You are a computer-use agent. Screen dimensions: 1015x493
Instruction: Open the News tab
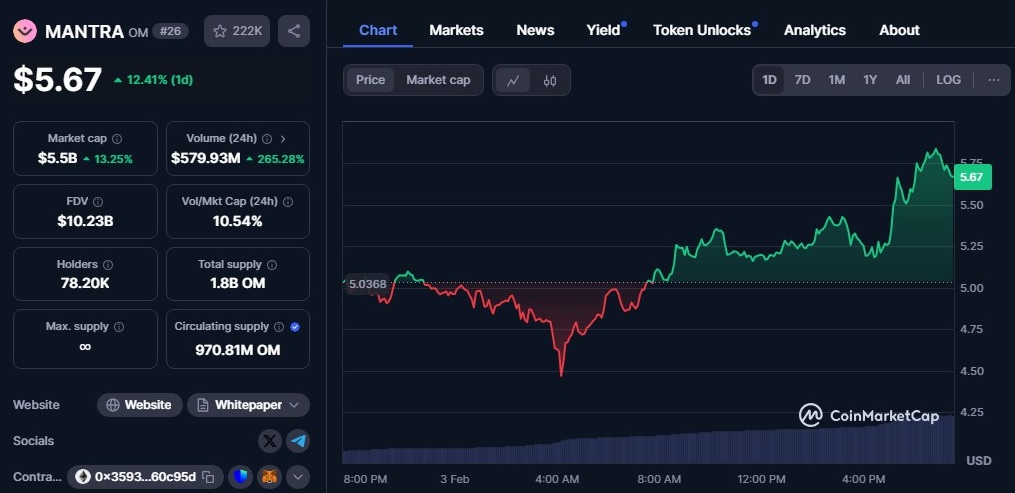pyautogui.click(x=535, y=30)
